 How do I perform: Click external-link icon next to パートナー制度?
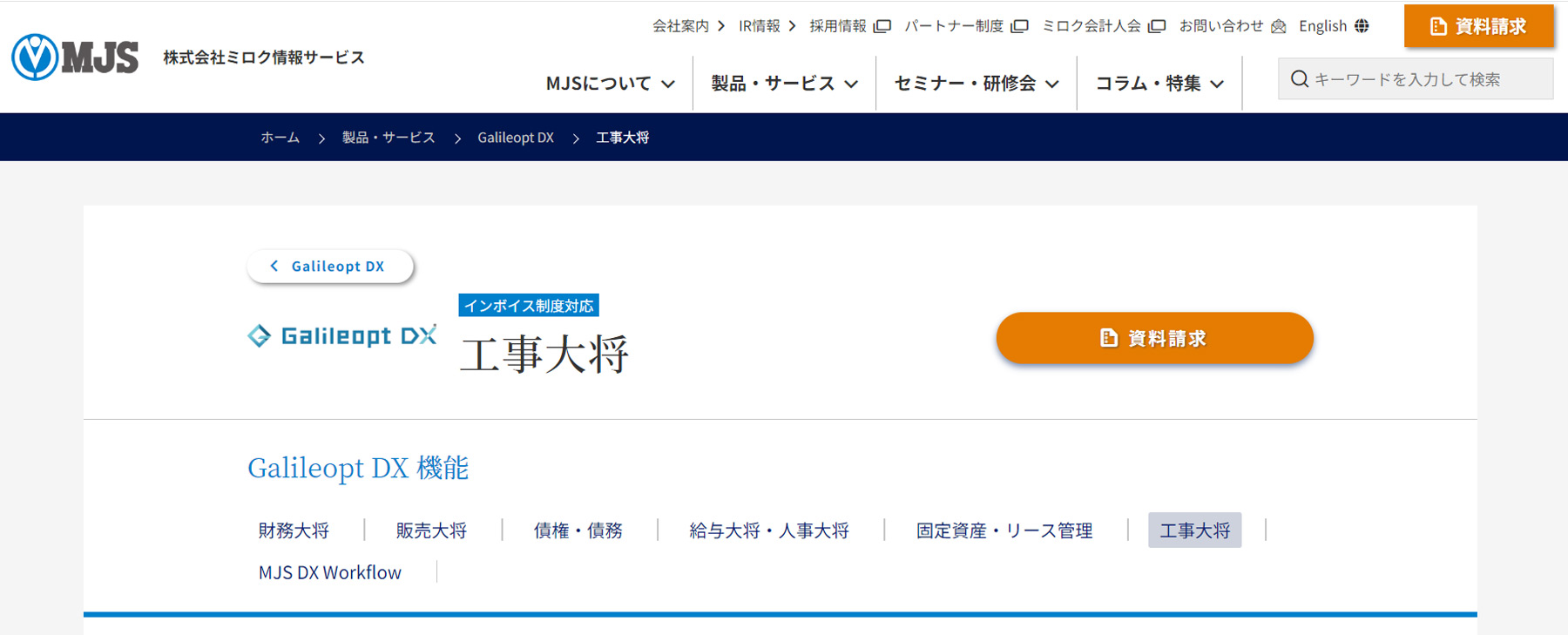point(1019,26)
